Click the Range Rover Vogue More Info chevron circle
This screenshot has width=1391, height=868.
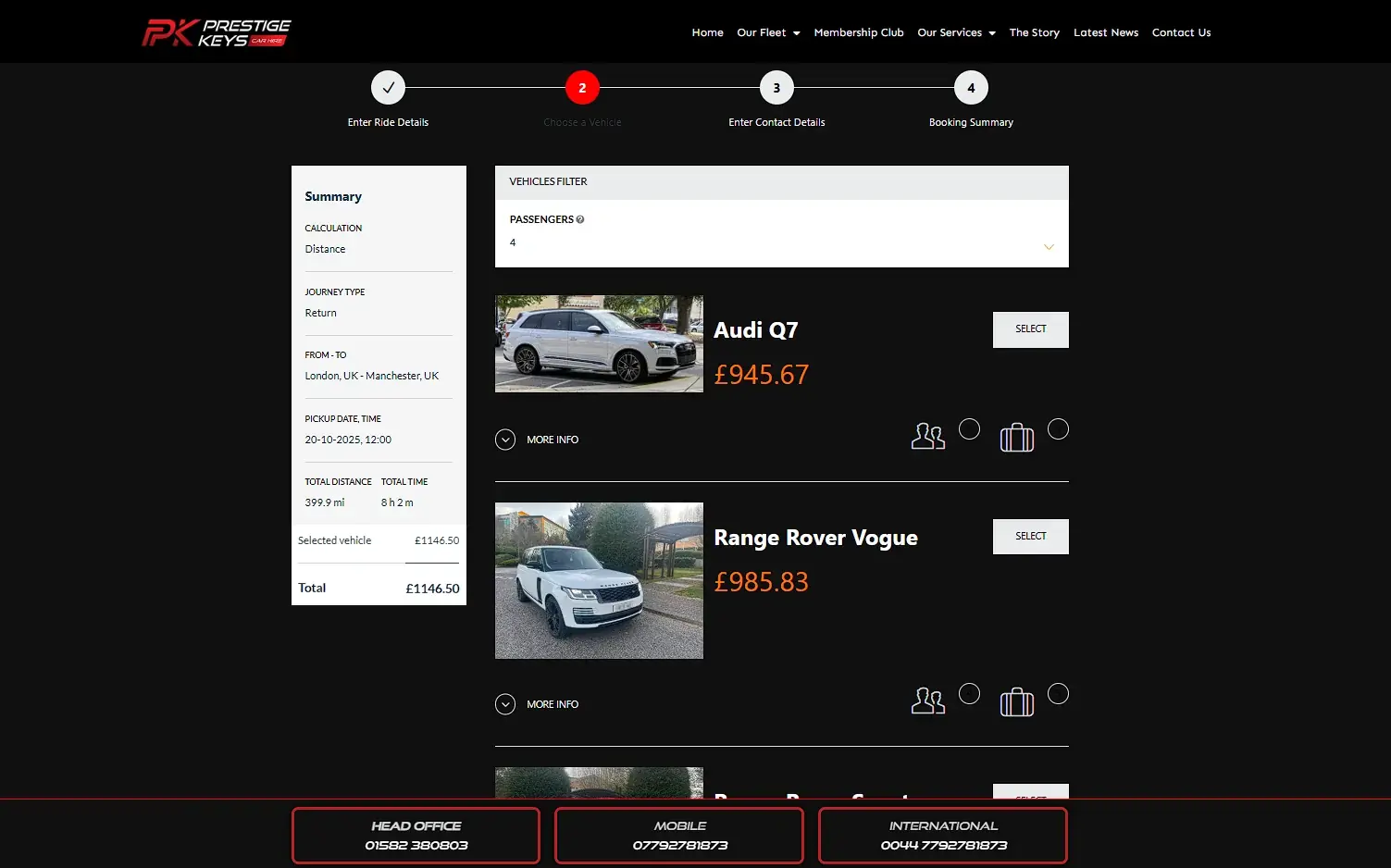[505, 704]
